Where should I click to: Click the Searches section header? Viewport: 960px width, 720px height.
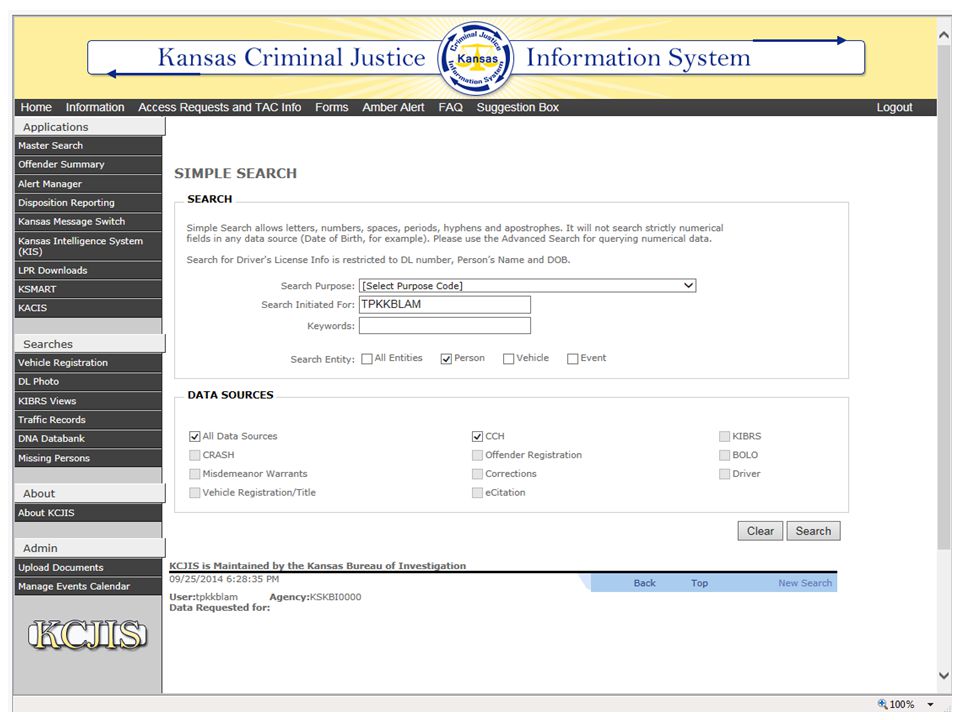pos(89,344)
